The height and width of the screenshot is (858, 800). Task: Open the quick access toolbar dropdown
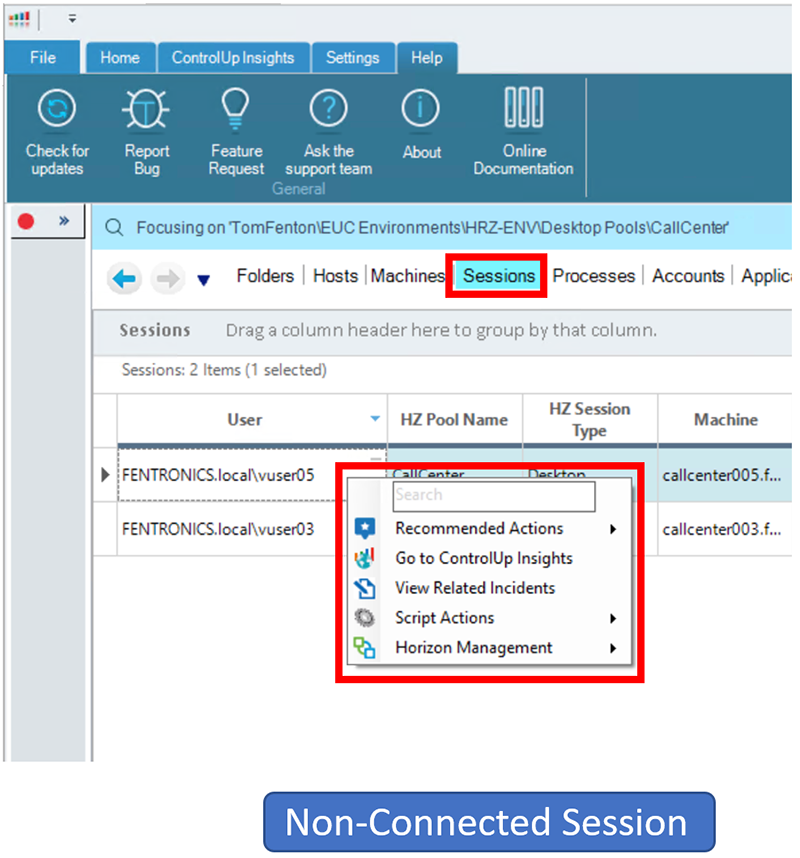pyautogui.click(x=72, y=19)
